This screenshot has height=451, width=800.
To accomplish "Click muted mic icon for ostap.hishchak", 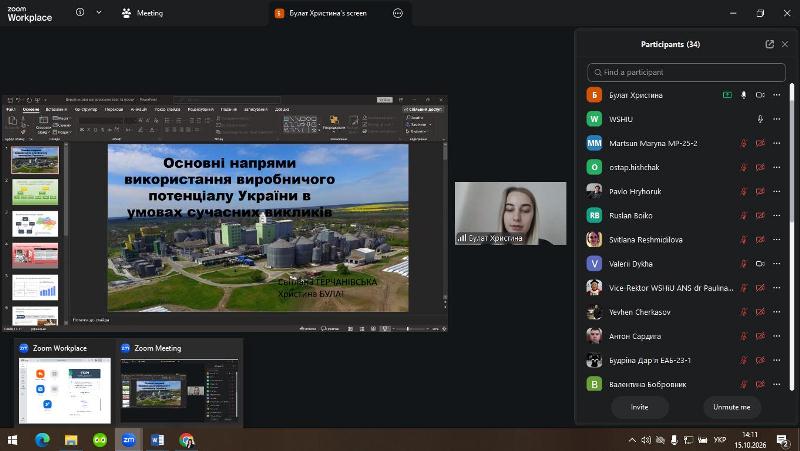I will tap(743, 167).
